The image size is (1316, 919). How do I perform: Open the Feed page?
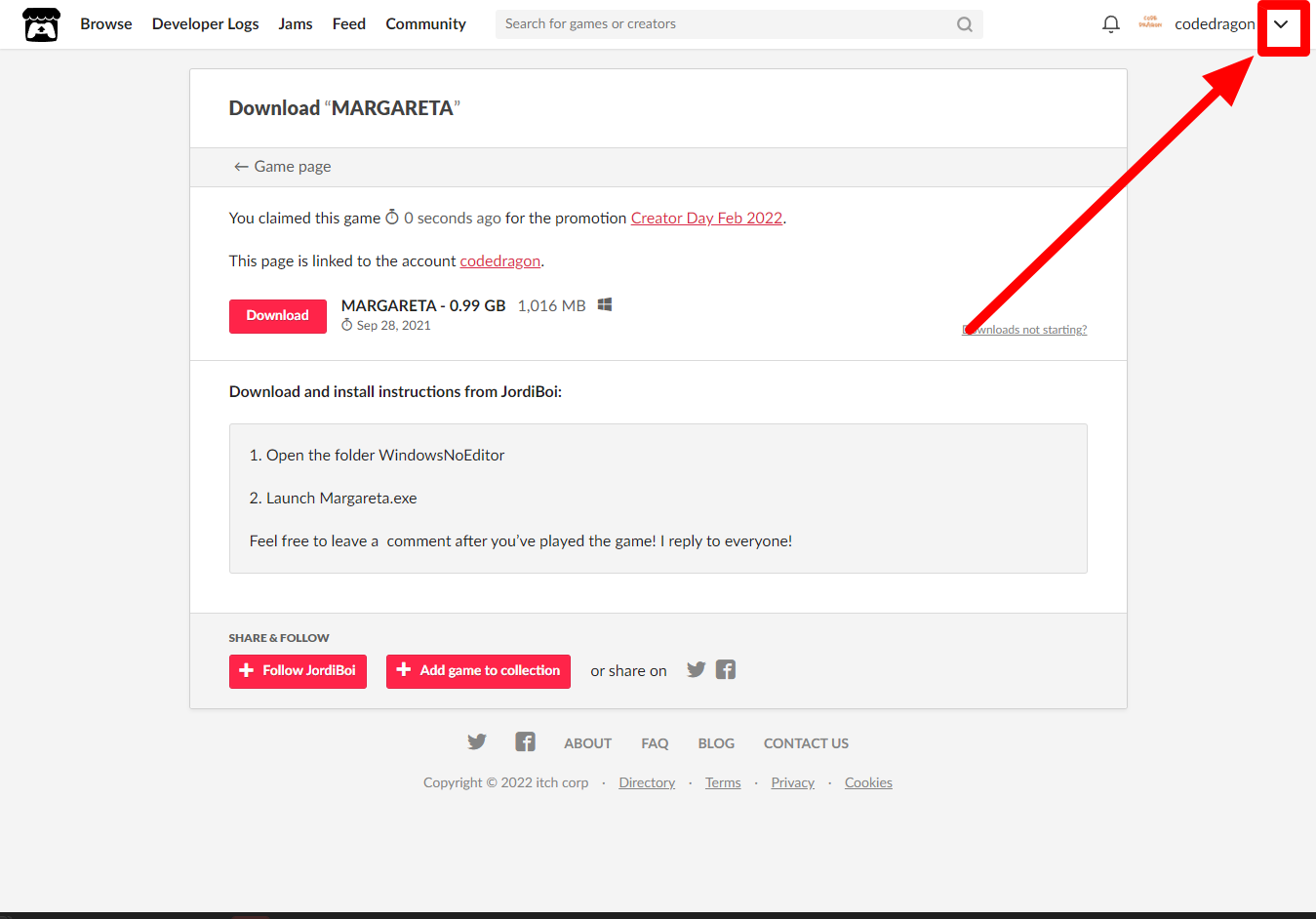[349, 24]
